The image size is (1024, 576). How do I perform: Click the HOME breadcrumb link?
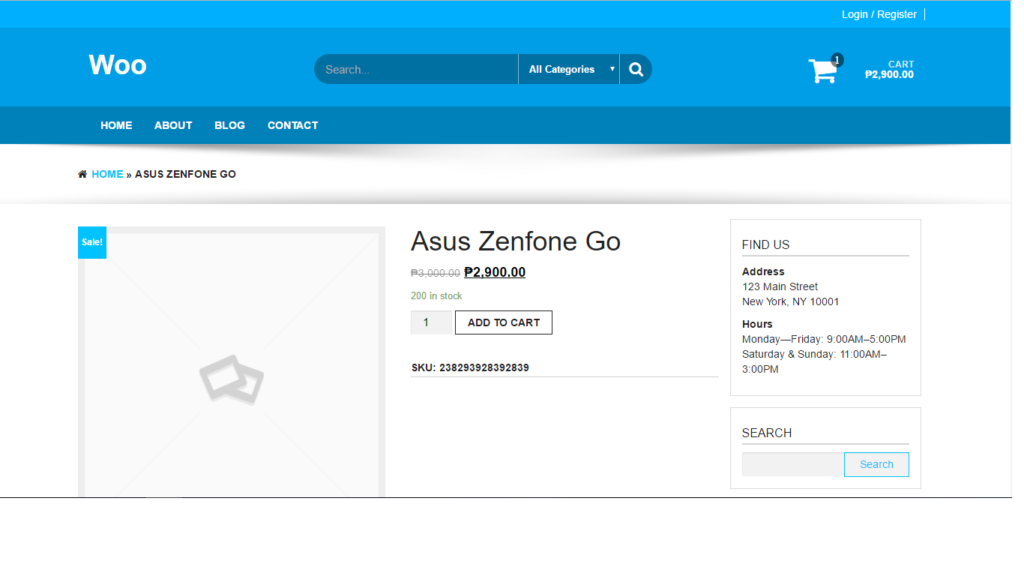click(107, 174)
